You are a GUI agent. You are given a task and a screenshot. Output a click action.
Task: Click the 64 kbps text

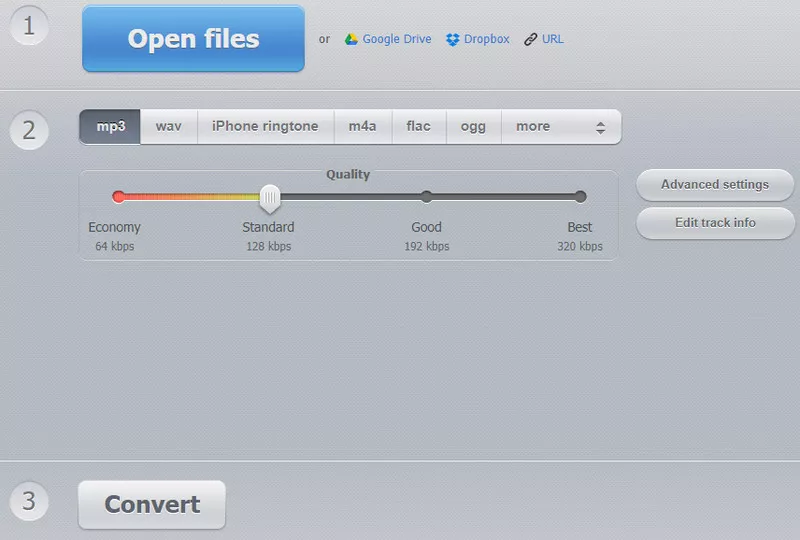pos(115,246)
